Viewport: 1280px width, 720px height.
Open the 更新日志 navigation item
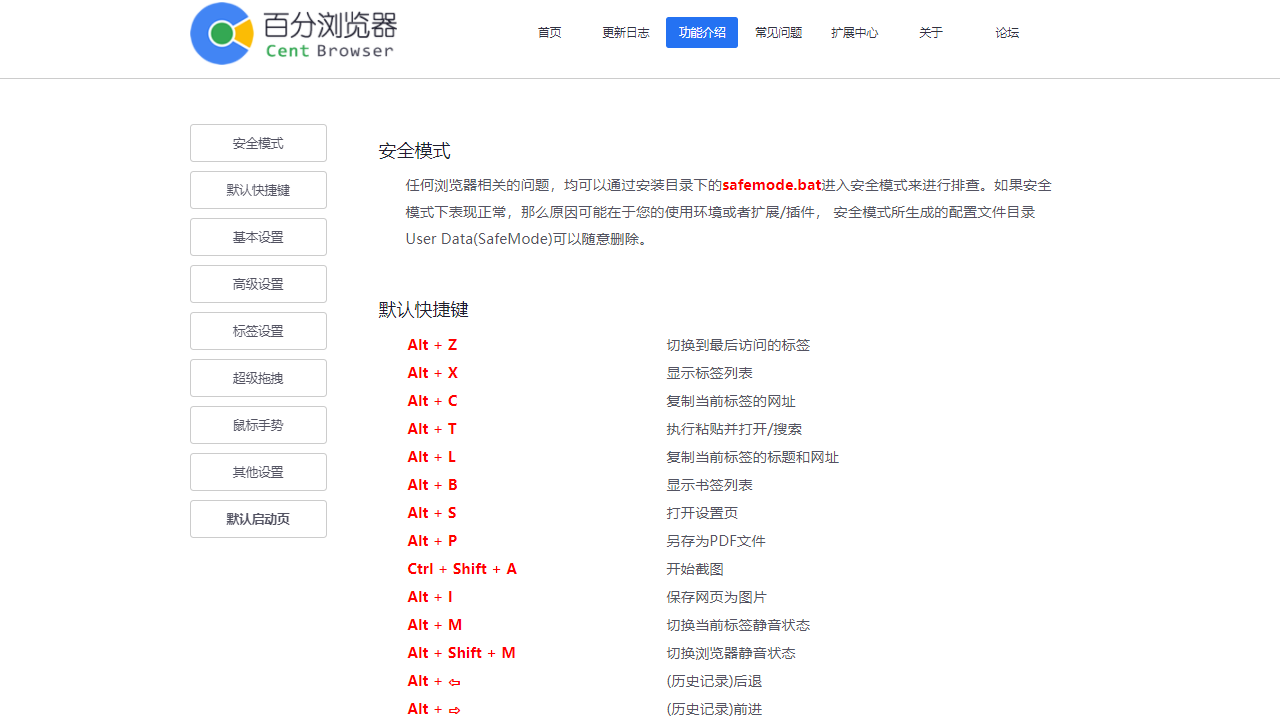pos(625,32)
